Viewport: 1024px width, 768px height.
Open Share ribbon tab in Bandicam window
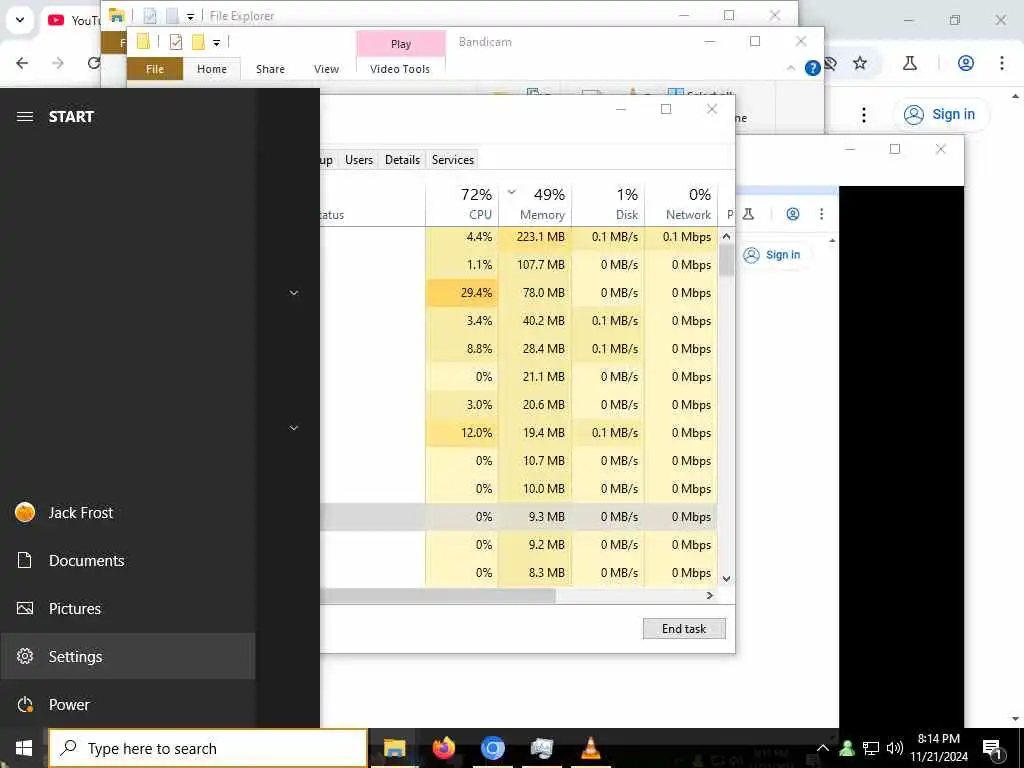[x=270, y=69]
